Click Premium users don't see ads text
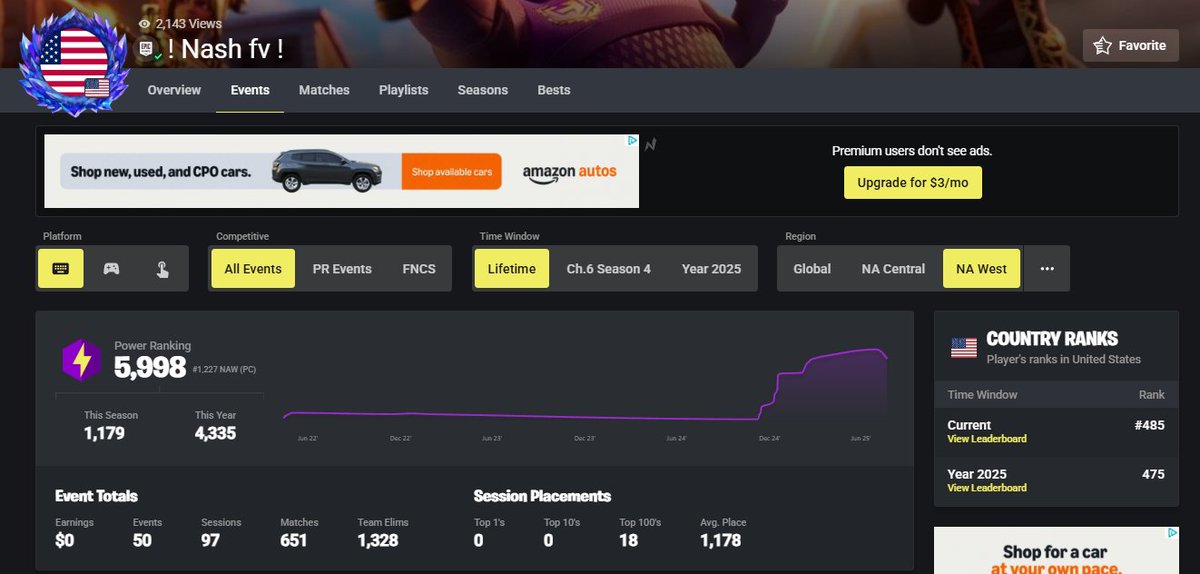This screenshot has height=574, width=1200. coord(912,151)
